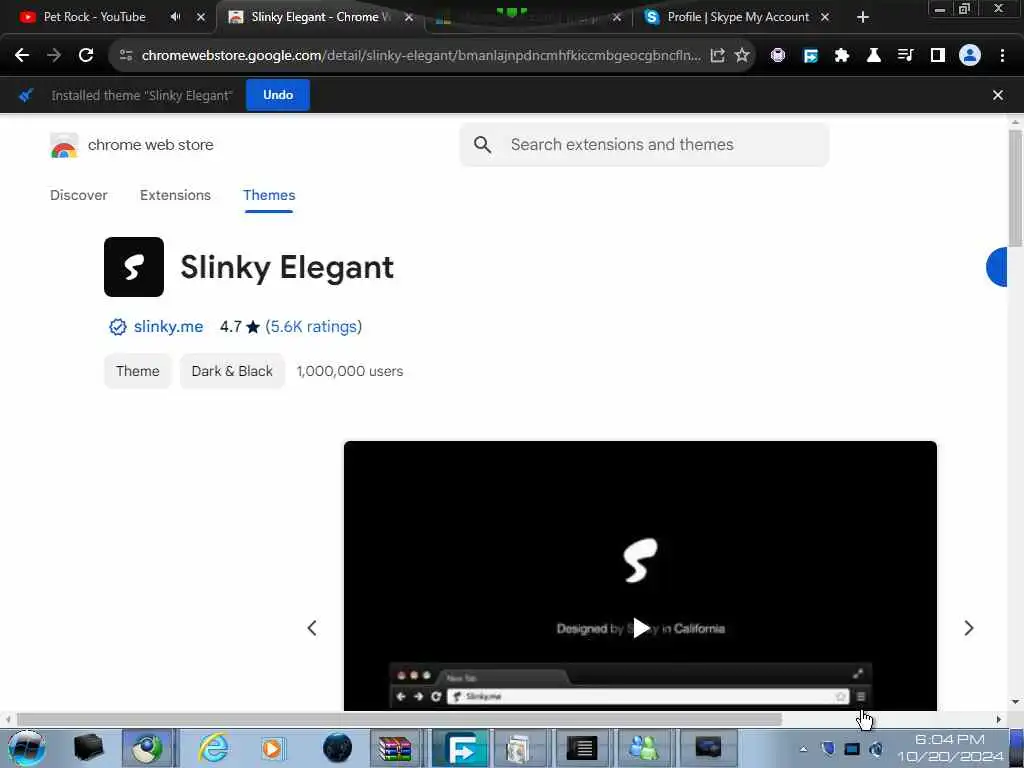Click the vertical scrollbar thumb
The height and width of the screenshot is (768, 1024).
point(1014,187)
